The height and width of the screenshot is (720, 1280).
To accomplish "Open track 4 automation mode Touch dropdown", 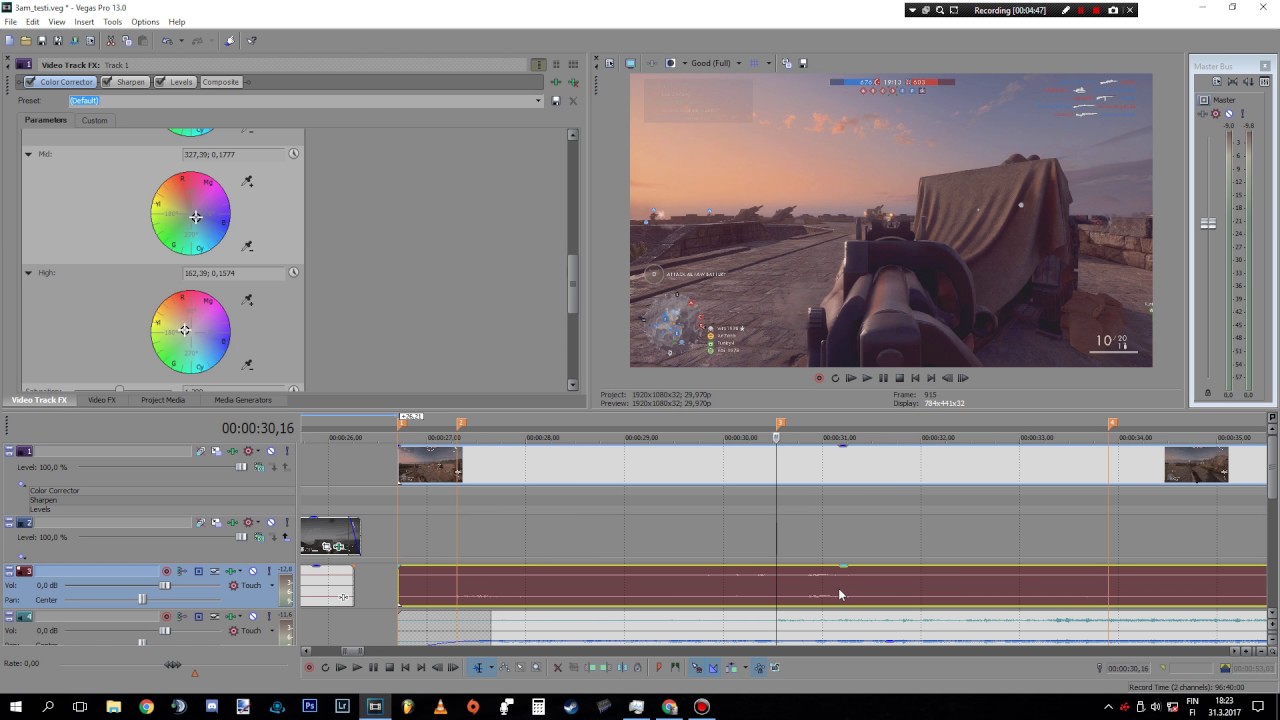I will pyautogui.click(x=272, y=631).
